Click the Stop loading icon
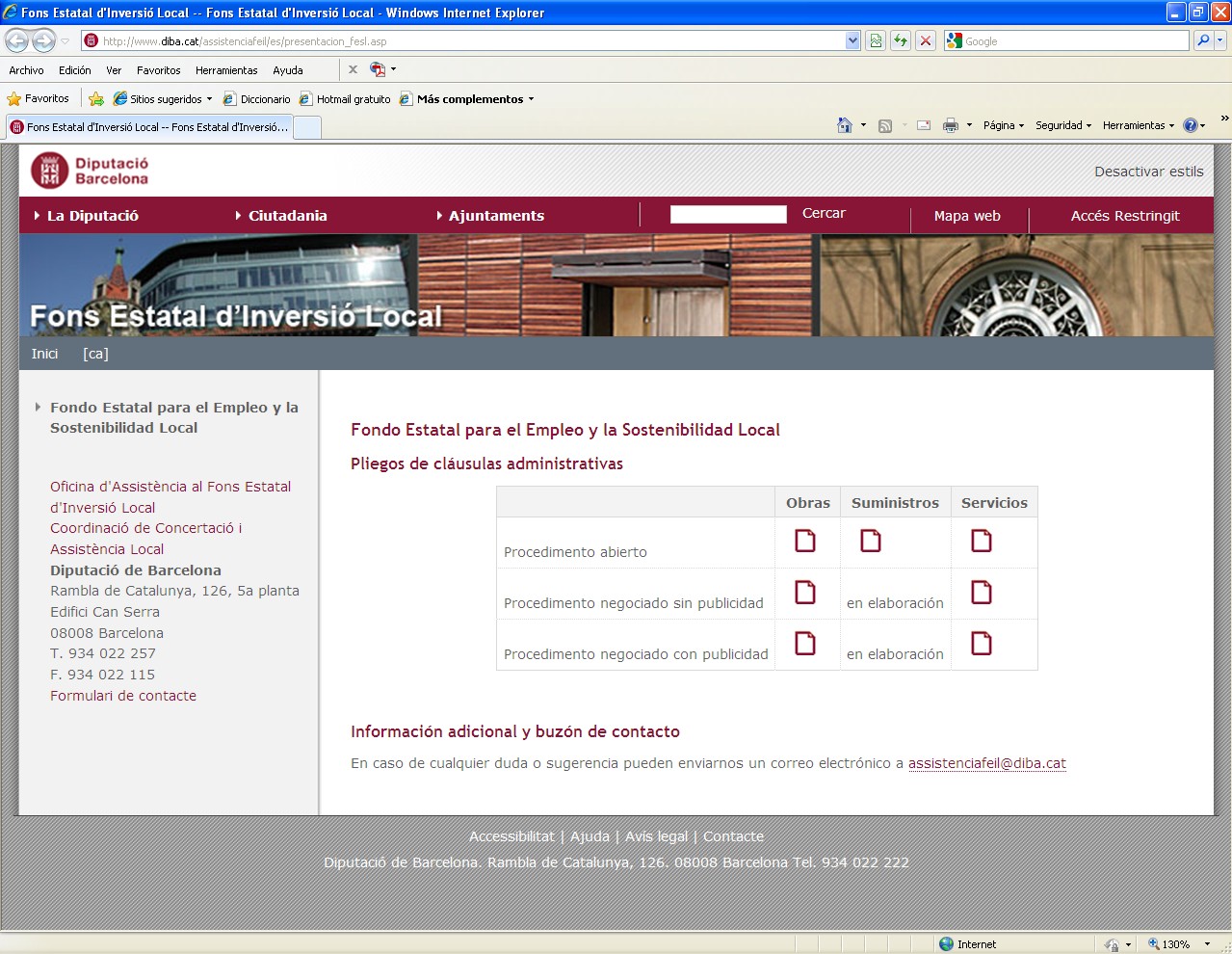 [x=926, y=40]
